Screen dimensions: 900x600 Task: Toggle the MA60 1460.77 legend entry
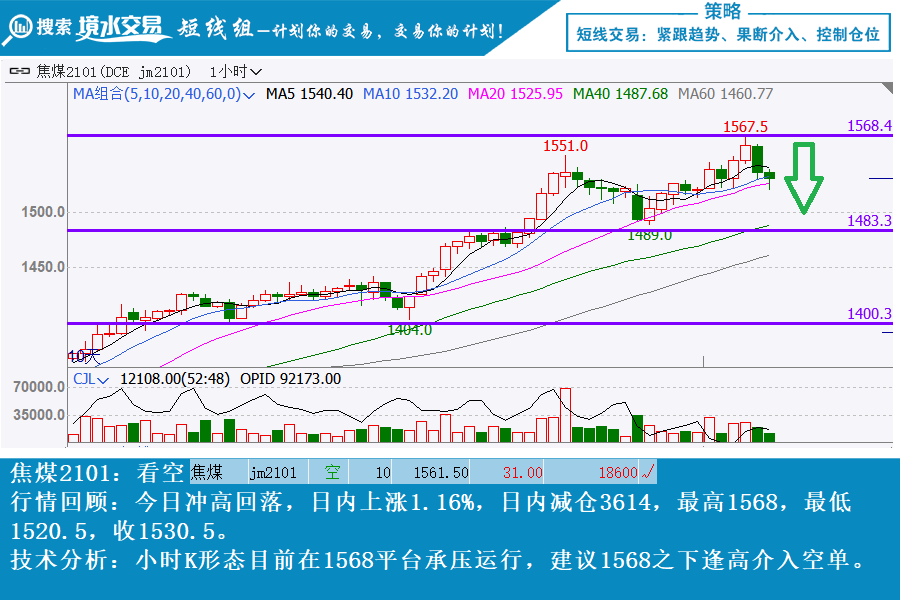point(725,94)
